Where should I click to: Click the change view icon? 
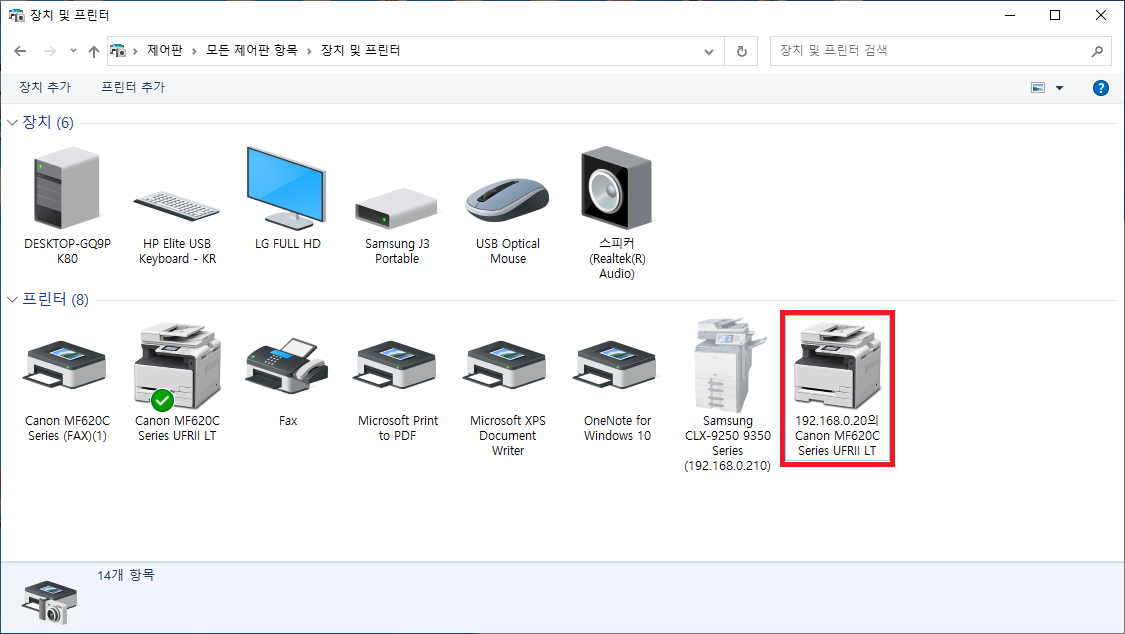1037,87
